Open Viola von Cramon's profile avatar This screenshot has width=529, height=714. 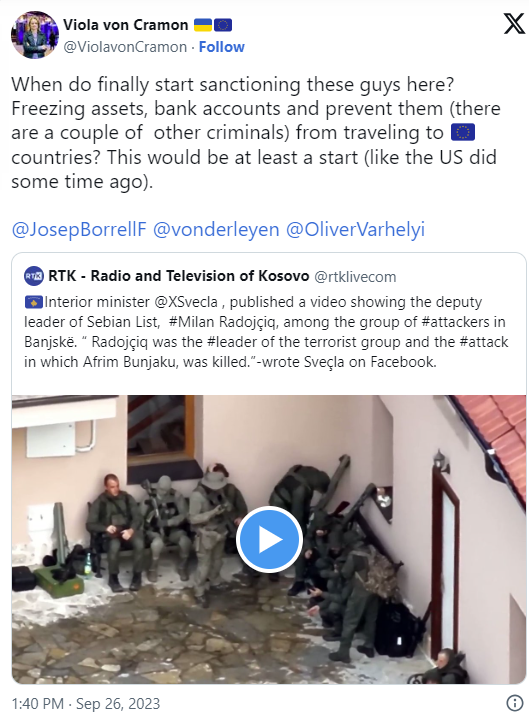(x=35, y=35)
